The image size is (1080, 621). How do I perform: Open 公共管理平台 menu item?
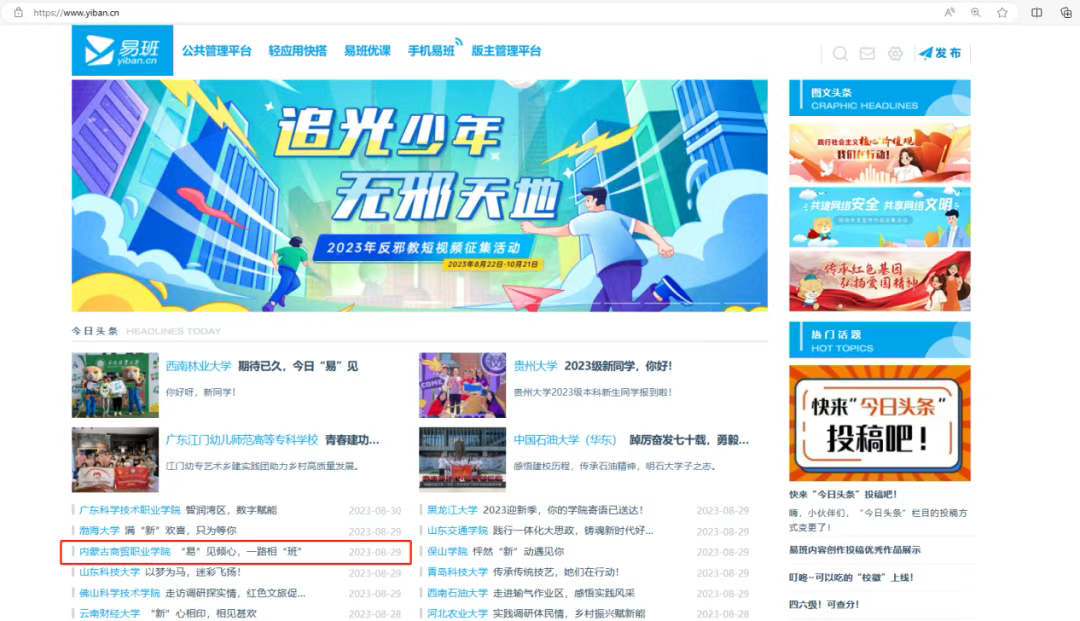pyautogui.click(x=216, y=51)
